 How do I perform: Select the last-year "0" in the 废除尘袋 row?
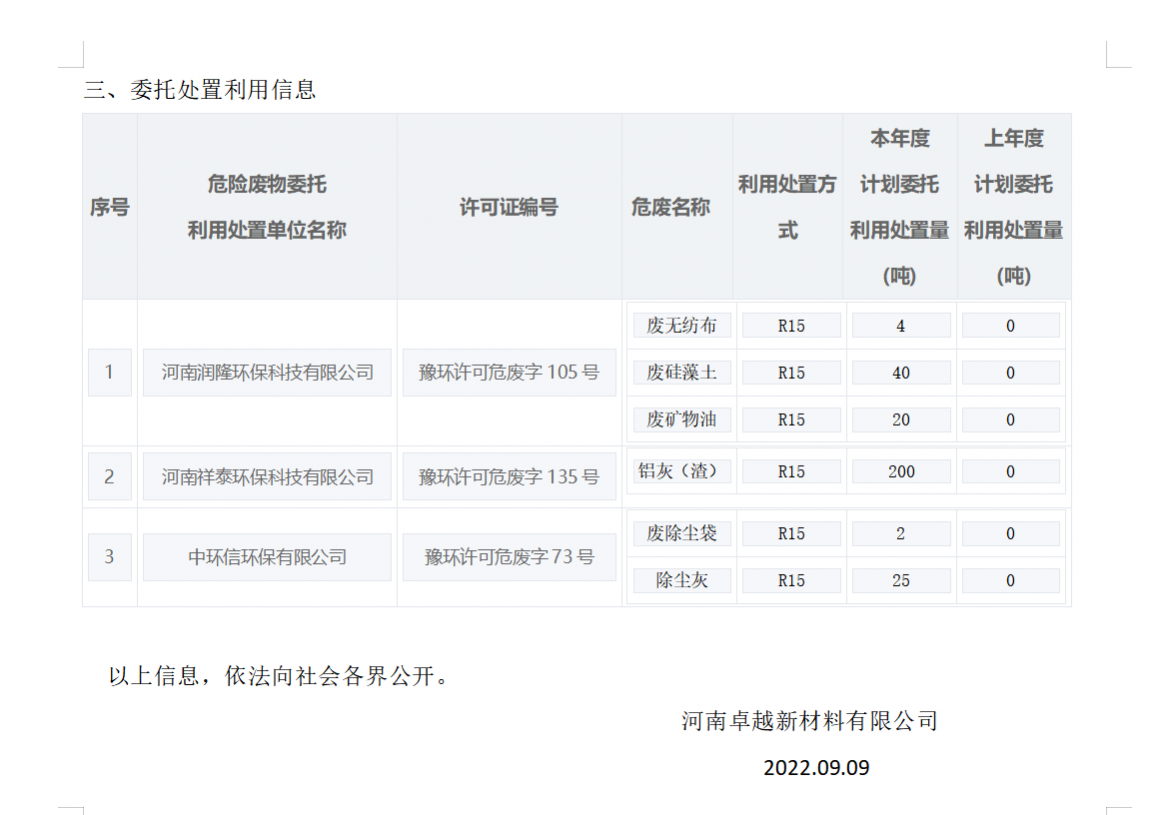pos(1011,534)
